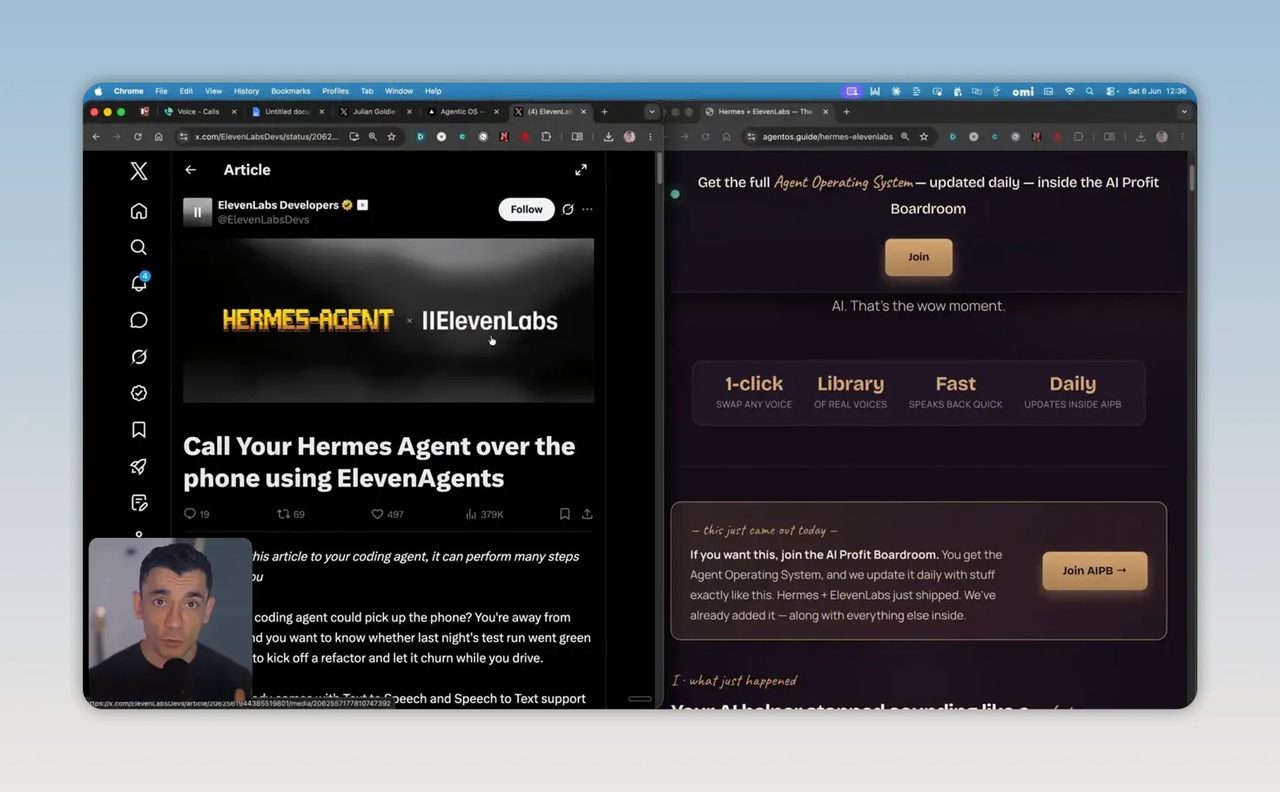Viewport: 1280px width, 792px height.
Task: Open the Apple menu
Action: 98,91
